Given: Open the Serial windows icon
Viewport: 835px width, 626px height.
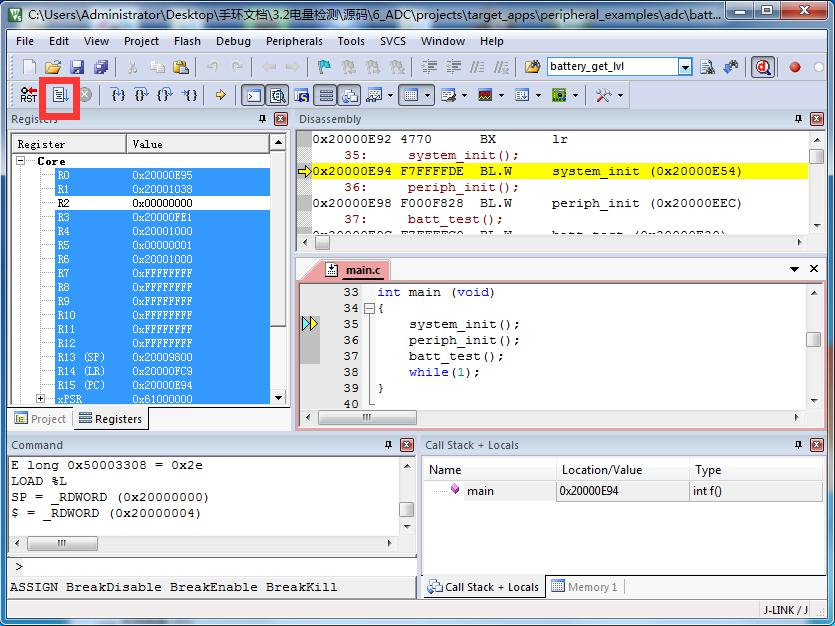Looking at the screenshot, I should [x=448, y=96].
